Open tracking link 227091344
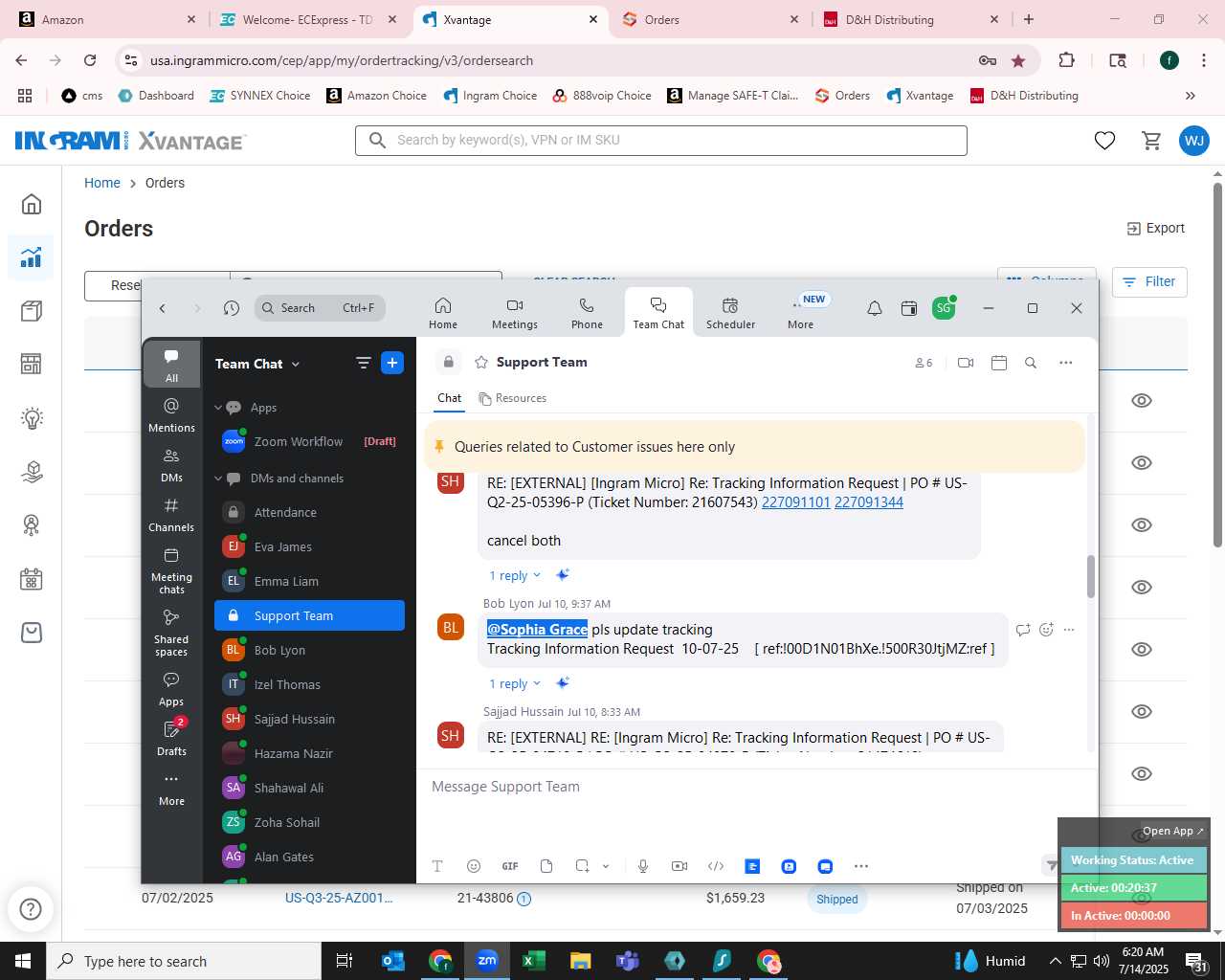Screen dimensions: 1225x980 pos(869,502)
